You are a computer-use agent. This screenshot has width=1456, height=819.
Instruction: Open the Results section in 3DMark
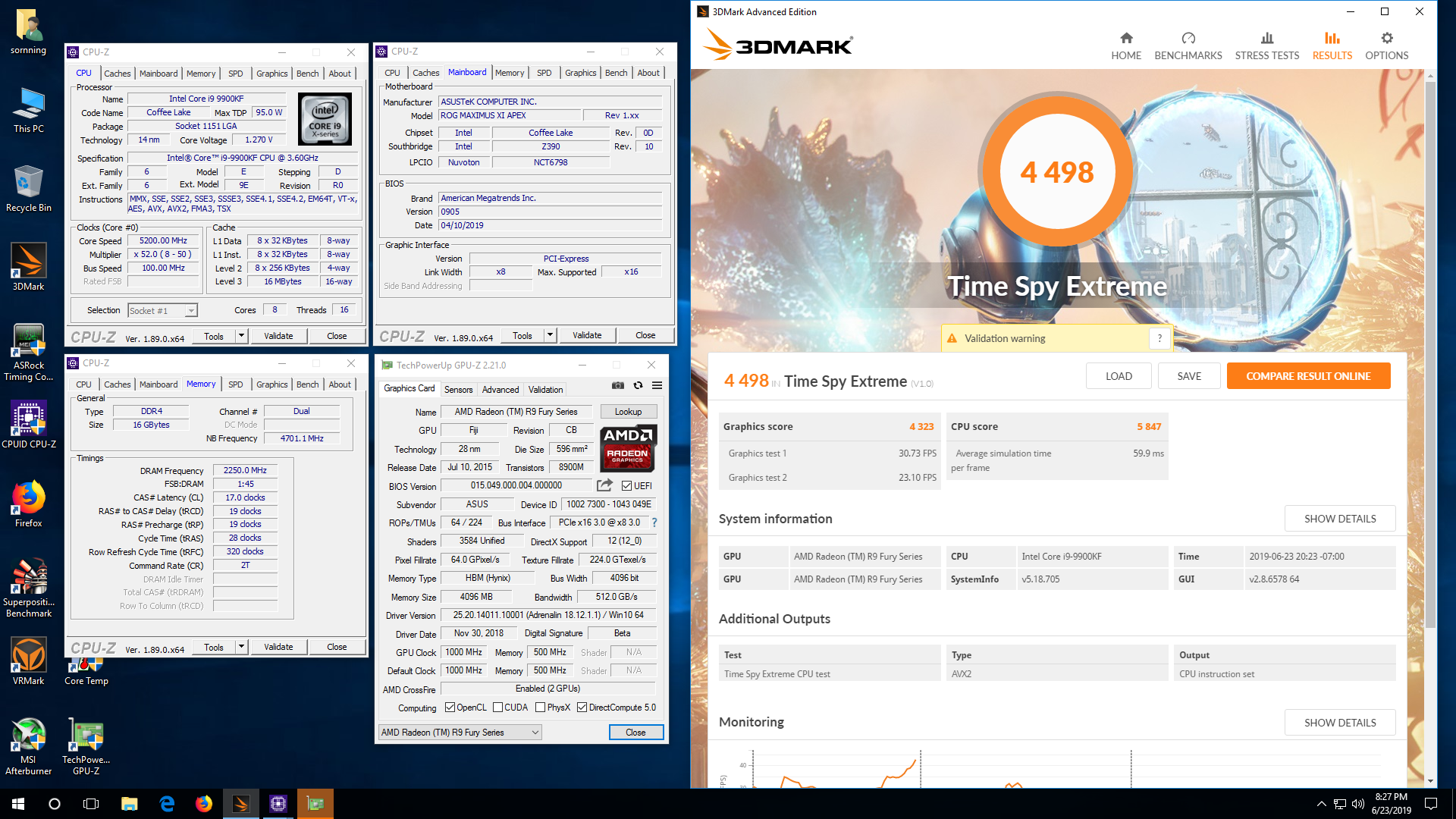click(1332, 45)
